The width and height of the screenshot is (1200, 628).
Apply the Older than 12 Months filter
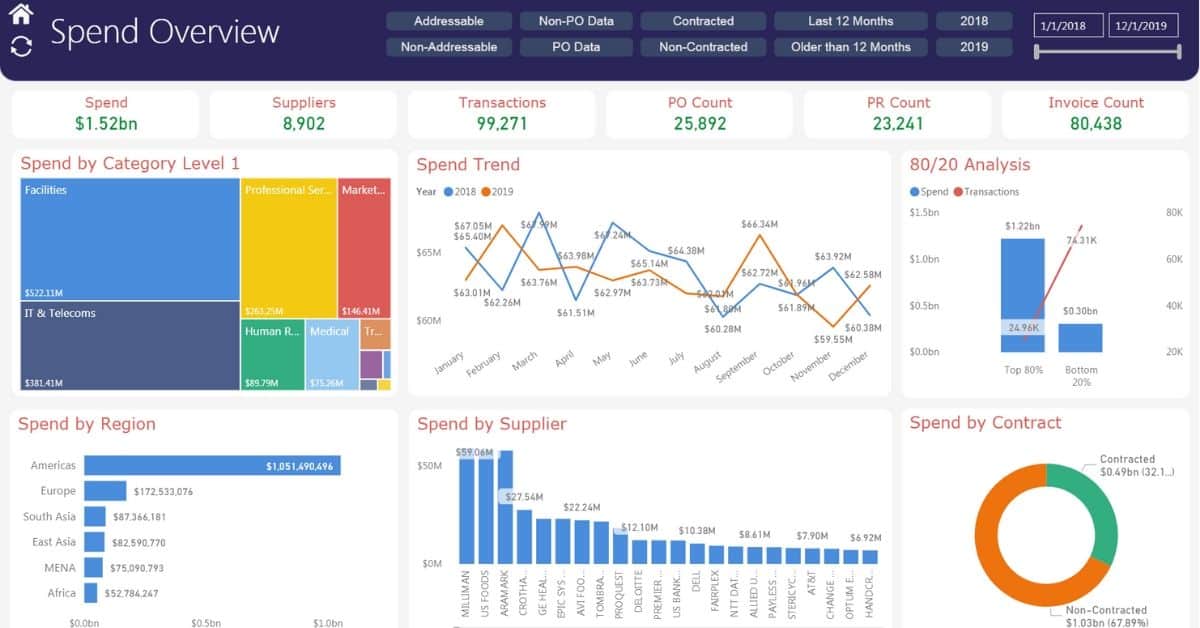click(850, 46)
